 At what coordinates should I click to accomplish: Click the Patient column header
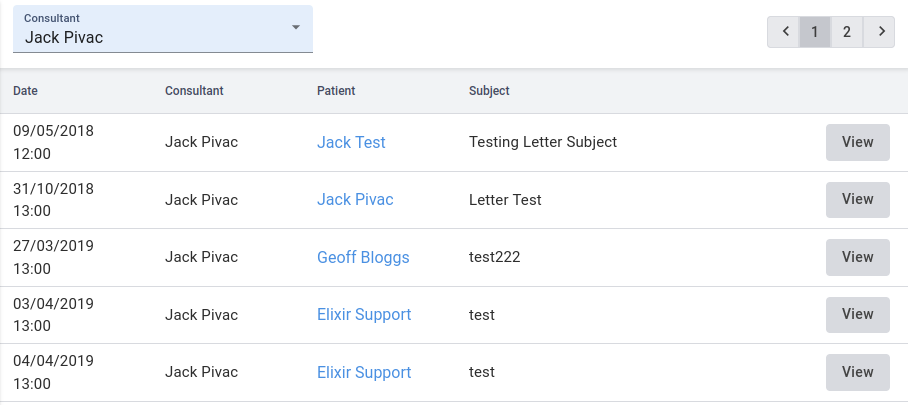336,91
